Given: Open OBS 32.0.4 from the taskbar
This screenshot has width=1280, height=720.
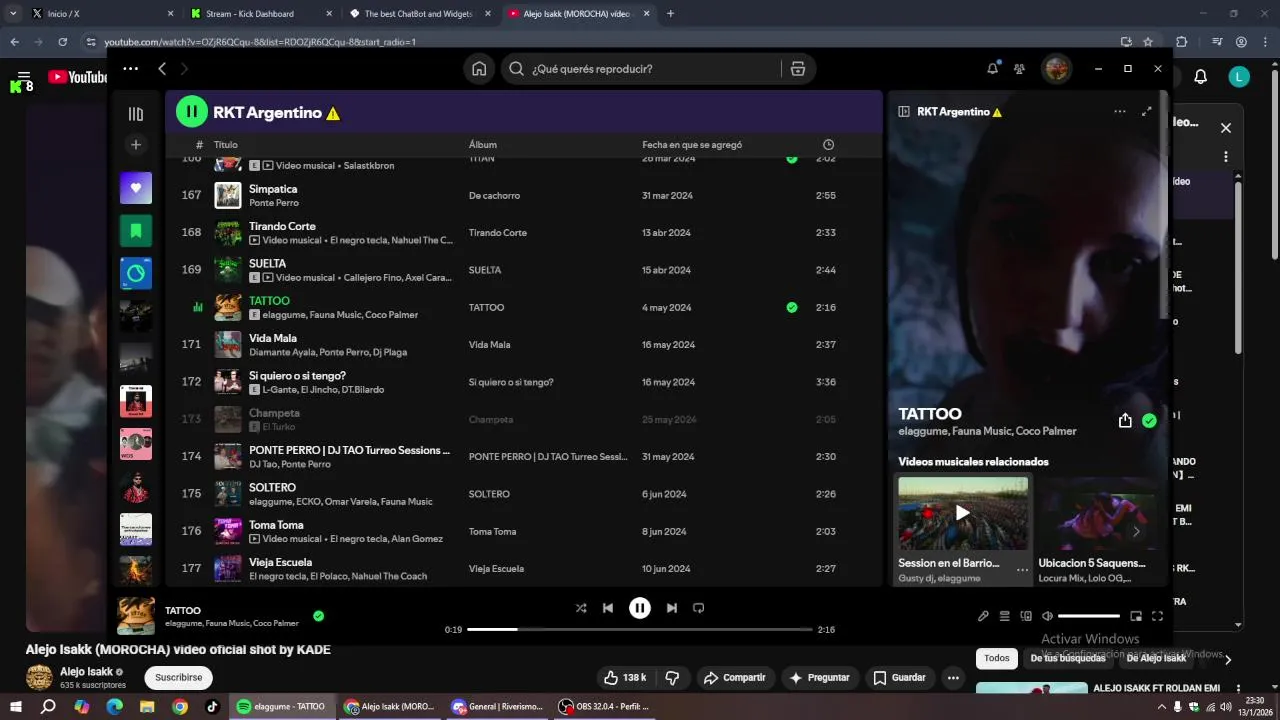Looking at the screenshot, I should pyautogui.click(x=604, y=706).
